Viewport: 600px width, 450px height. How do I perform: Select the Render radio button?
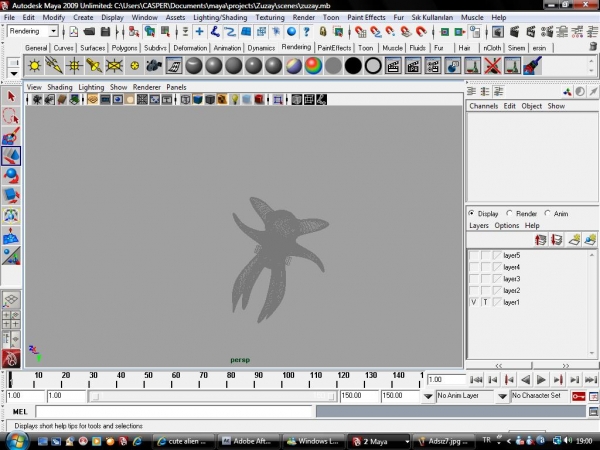(509, 213)
